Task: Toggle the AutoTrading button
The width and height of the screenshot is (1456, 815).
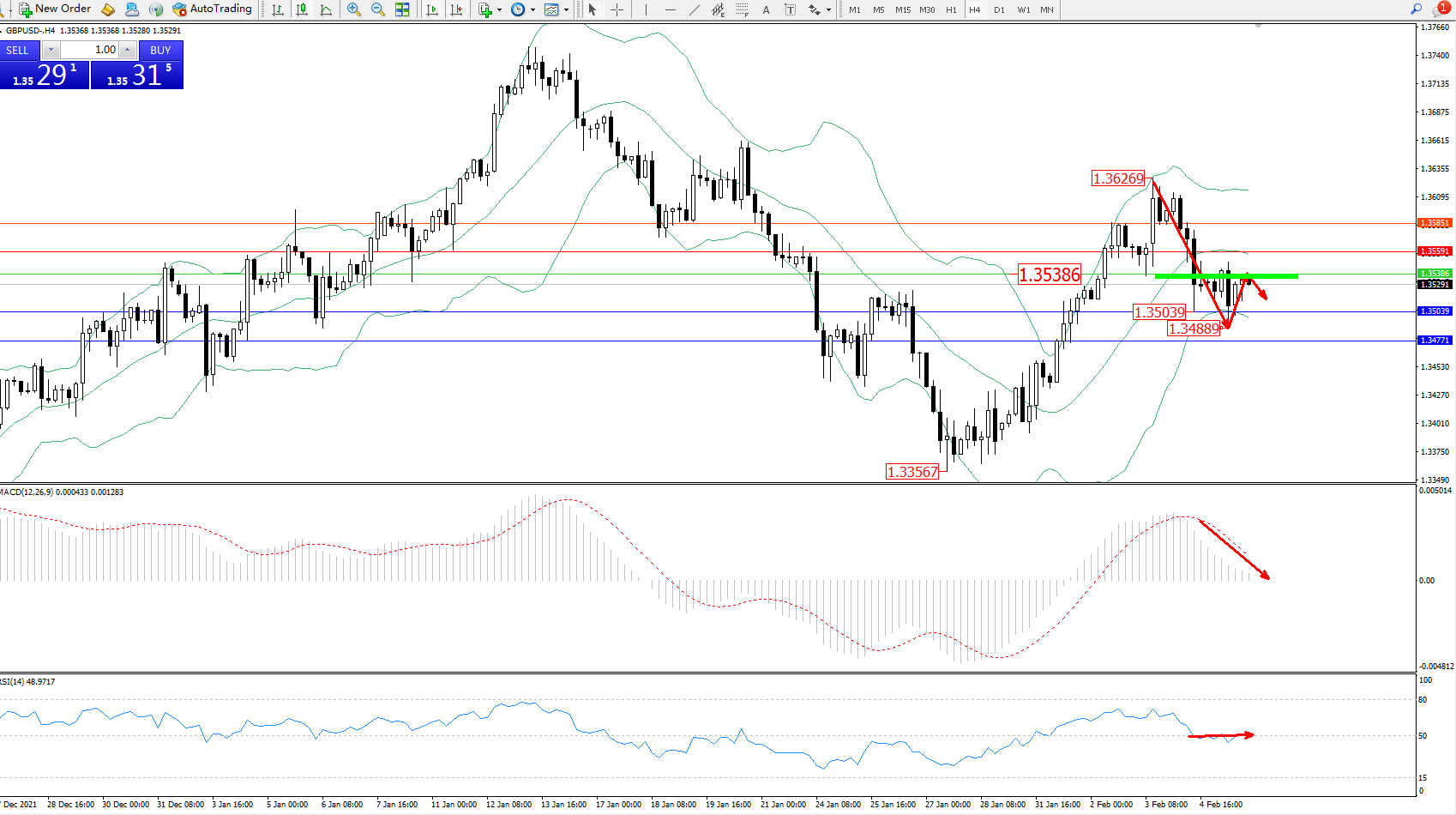Action: click(213, 9)
